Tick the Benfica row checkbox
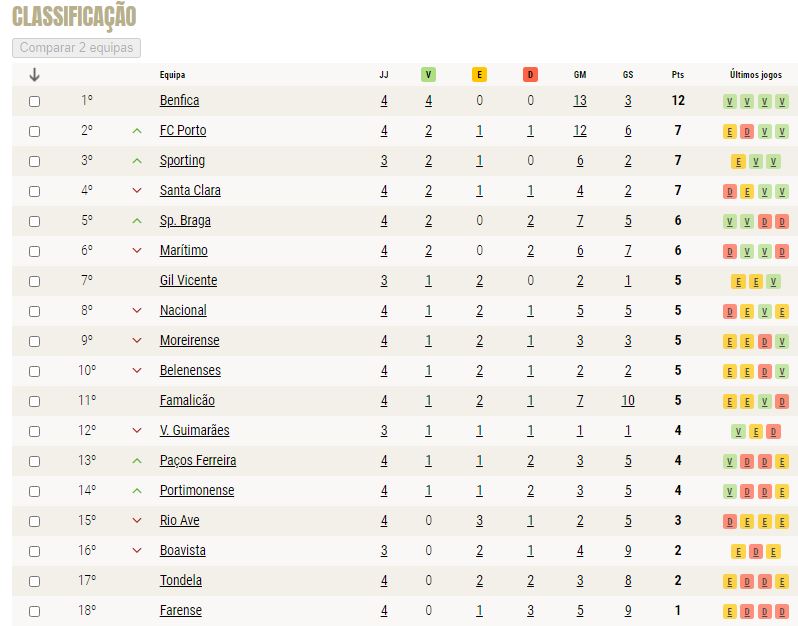798x626 pixels. tap(34, 101)
